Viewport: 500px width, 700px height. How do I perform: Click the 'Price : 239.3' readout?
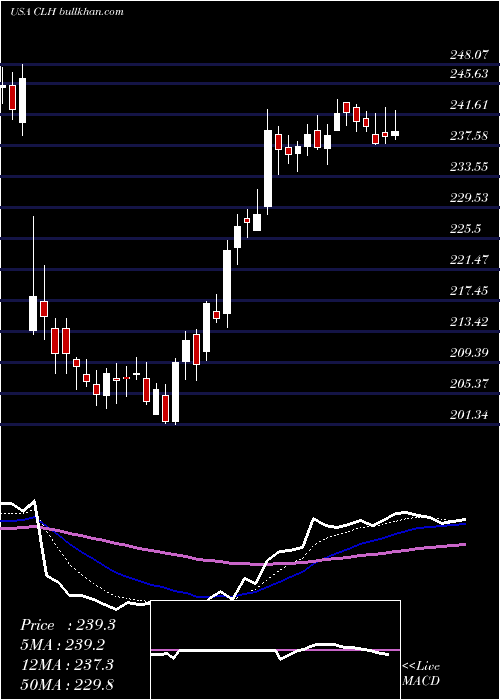pyautogui.click(x=68, y=625)
